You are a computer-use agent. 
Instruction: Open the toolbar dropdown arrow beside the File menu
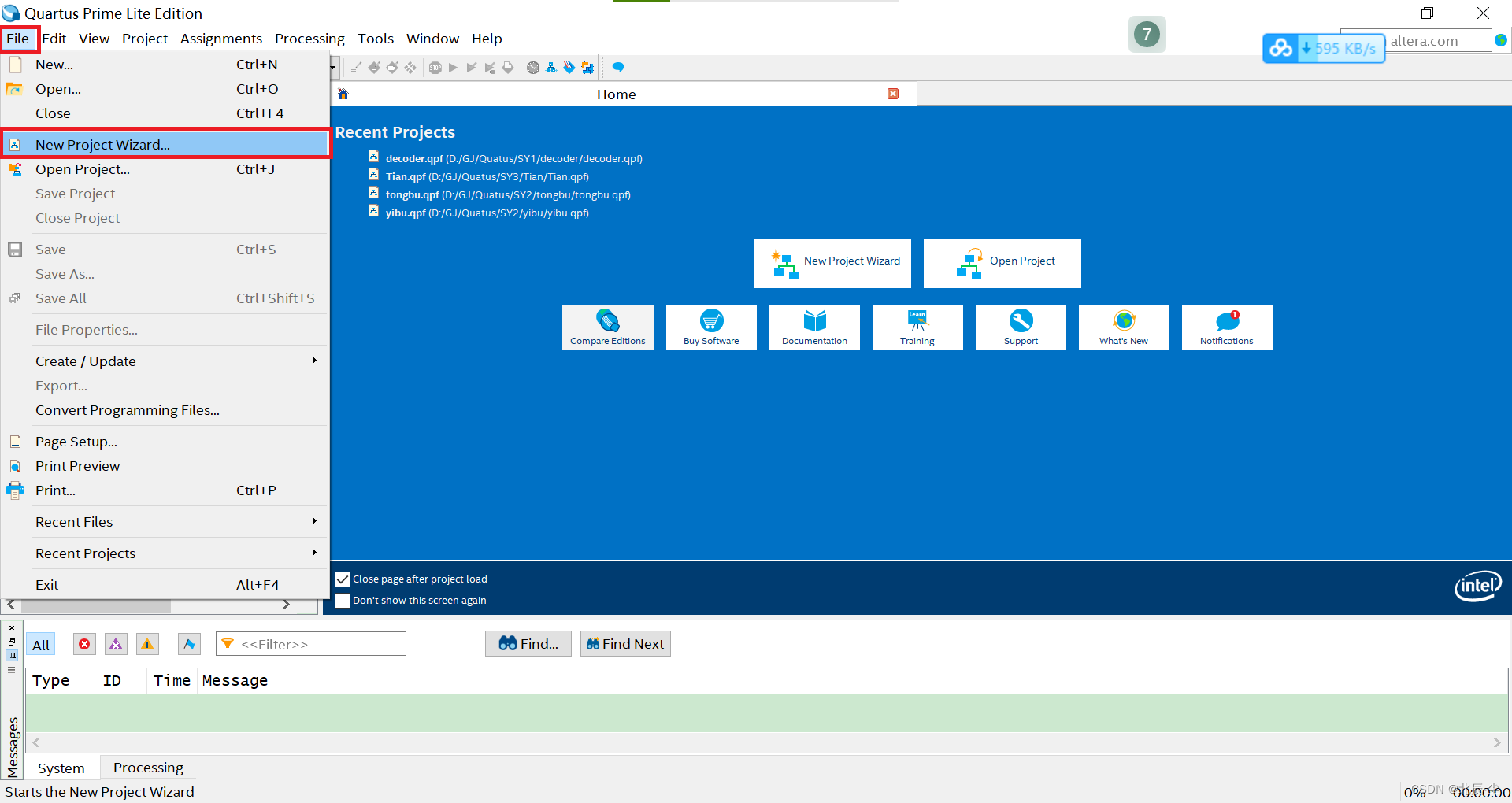[x=334, y=68]
